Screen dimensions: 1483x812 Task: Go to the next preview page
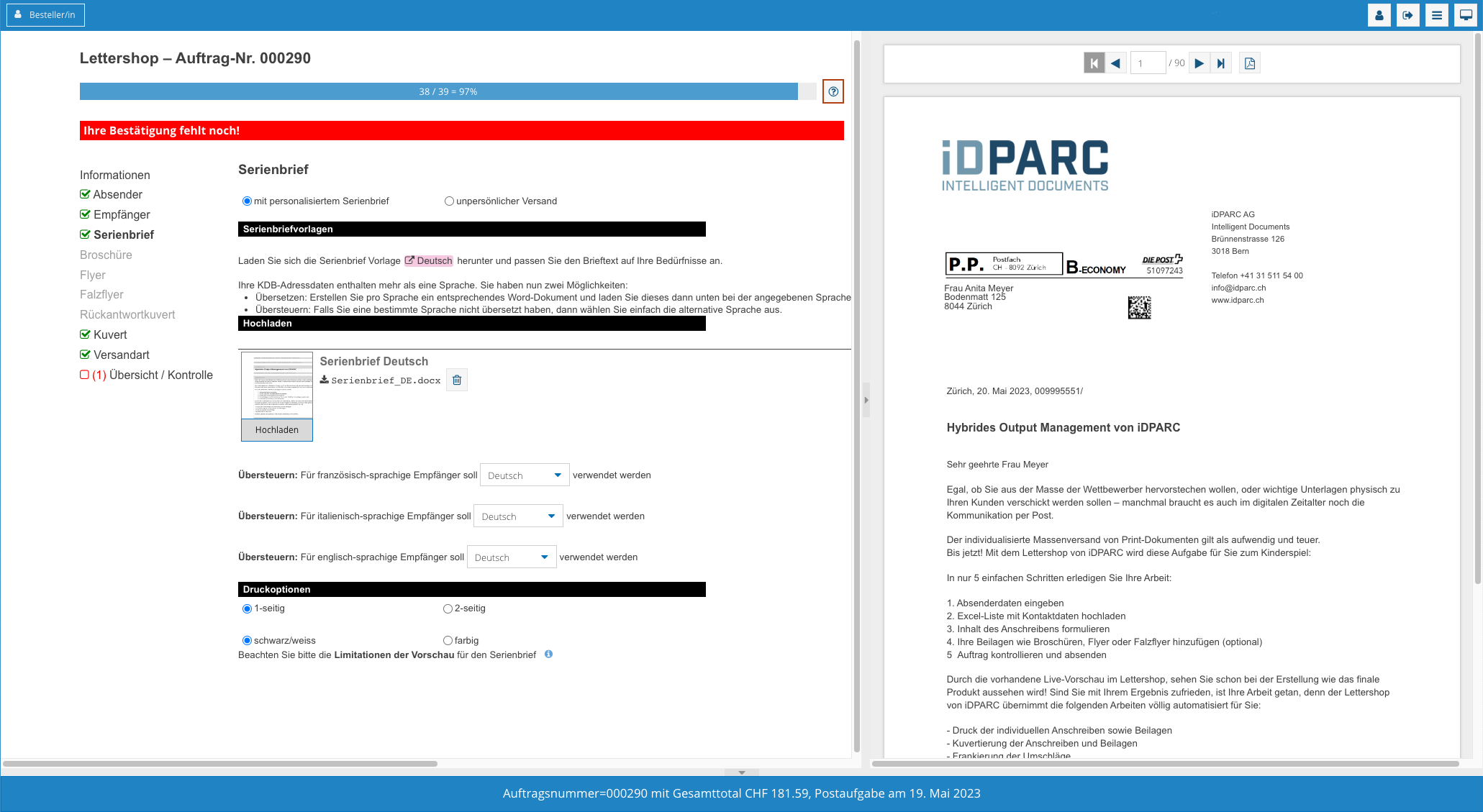click(x=1199, y=63)
